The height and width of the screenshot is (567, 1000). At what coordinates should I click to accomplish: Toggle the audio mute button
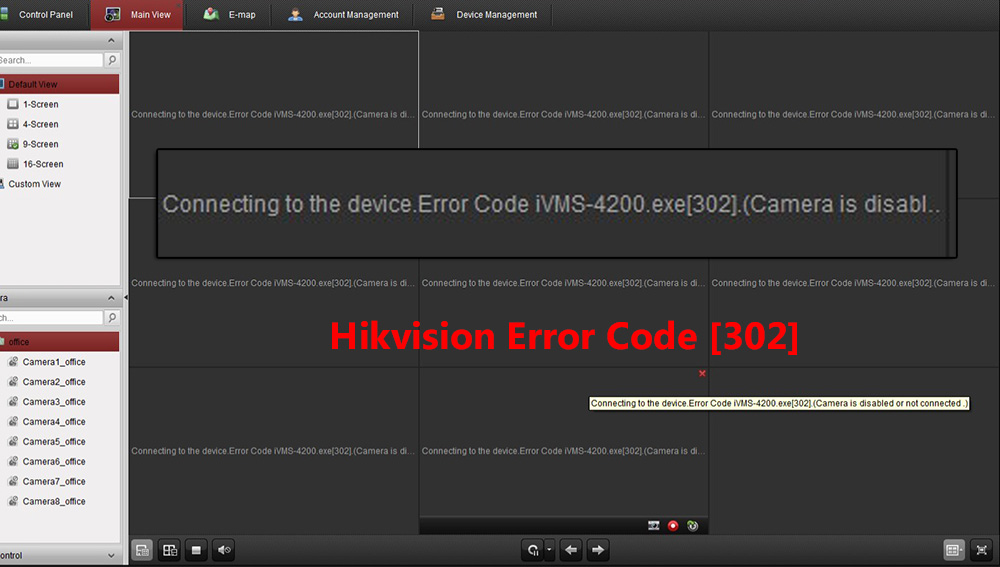pyautogui.click(x=224, y=550)
